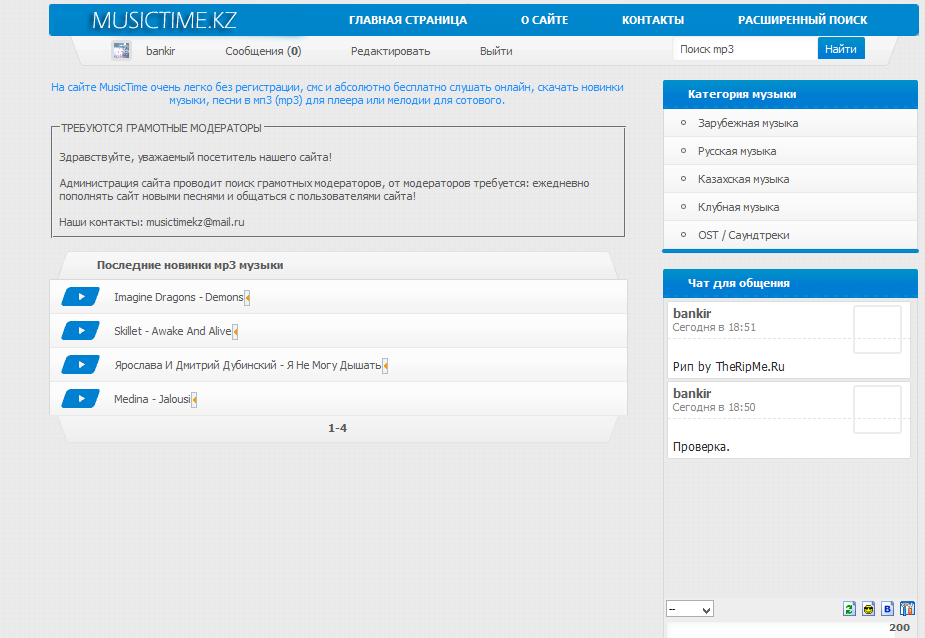Click bankir user avatar in header

(x=122, y=51)
